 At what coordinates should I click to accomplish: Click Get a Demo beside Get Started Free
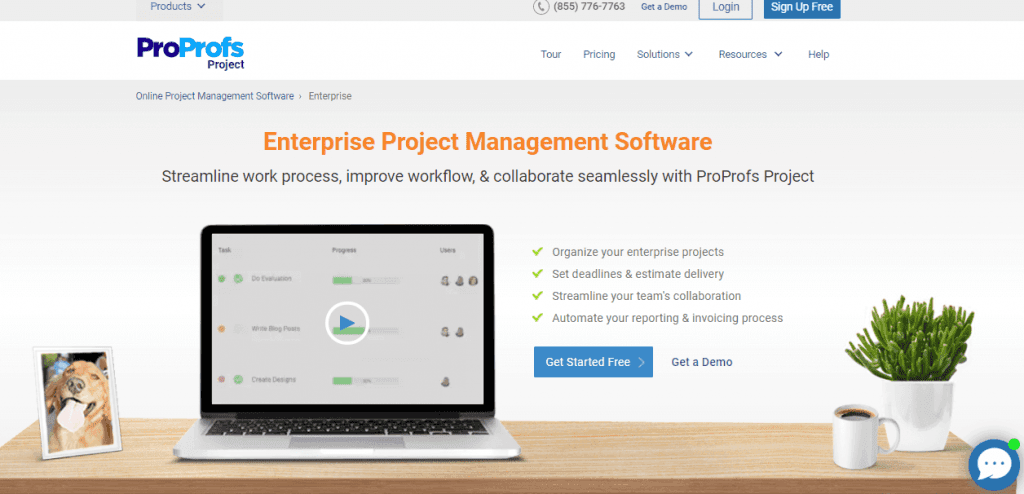click(702, 362)
